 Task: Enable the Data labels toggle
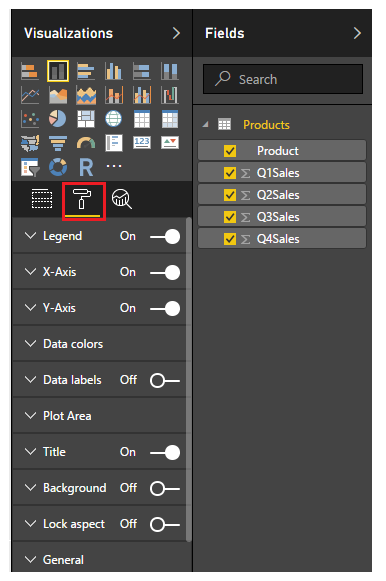pos(165,381)
